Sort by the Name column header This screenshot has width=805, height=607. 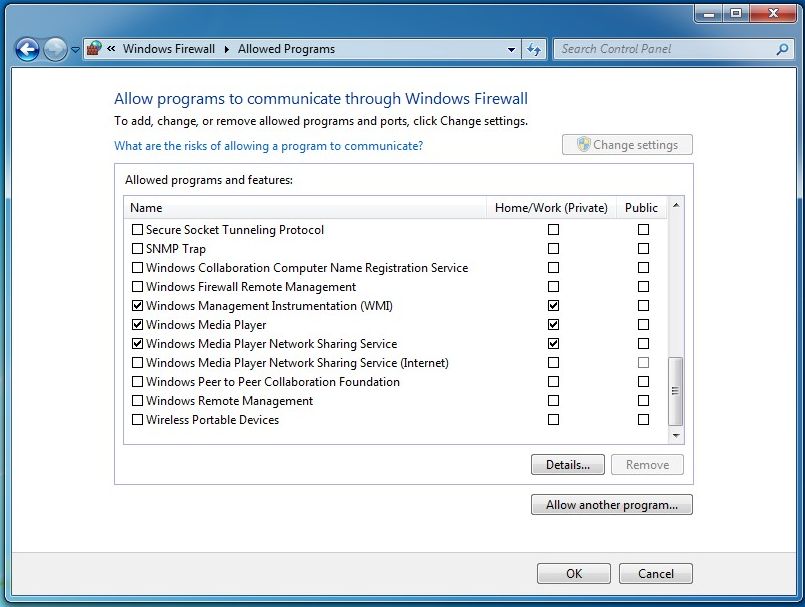click(x=305, y=207)
